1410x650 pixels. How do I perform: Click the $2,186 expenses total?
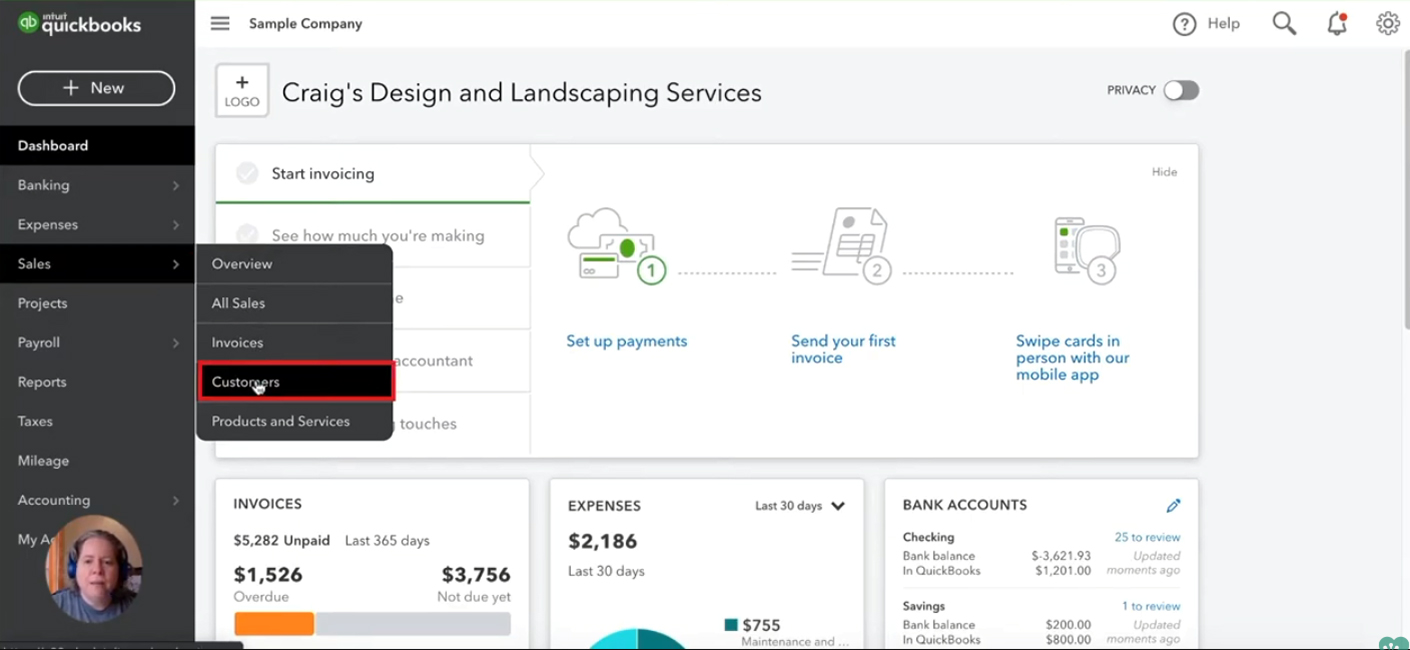point(602,541)
